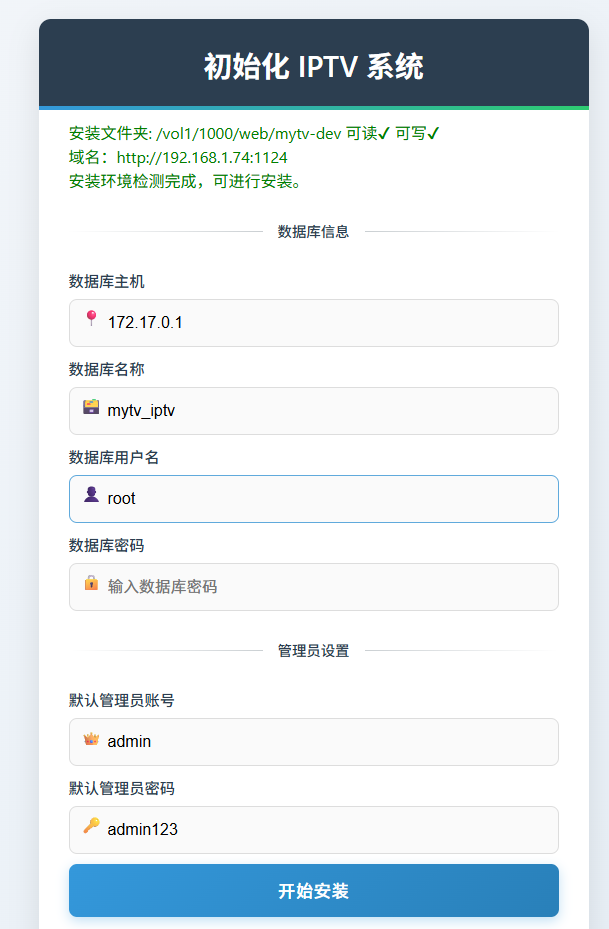Click the 数据库名称 label

click(106, 369)
